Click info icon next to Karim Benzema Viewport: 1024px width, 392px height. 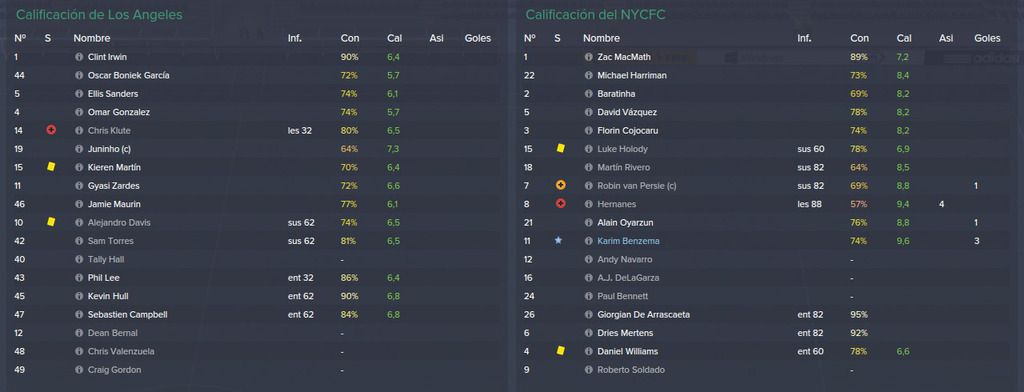[x=588, y=241]
